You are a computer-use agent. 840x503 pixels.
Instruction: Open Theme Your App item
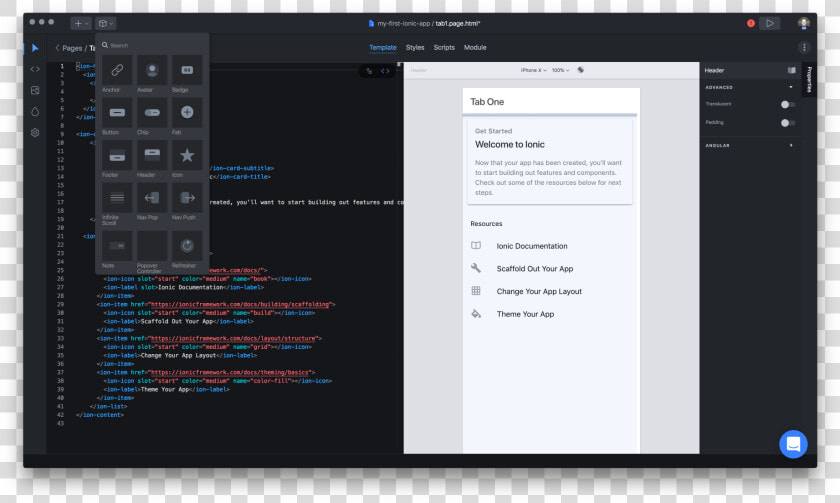click(551, 314)
